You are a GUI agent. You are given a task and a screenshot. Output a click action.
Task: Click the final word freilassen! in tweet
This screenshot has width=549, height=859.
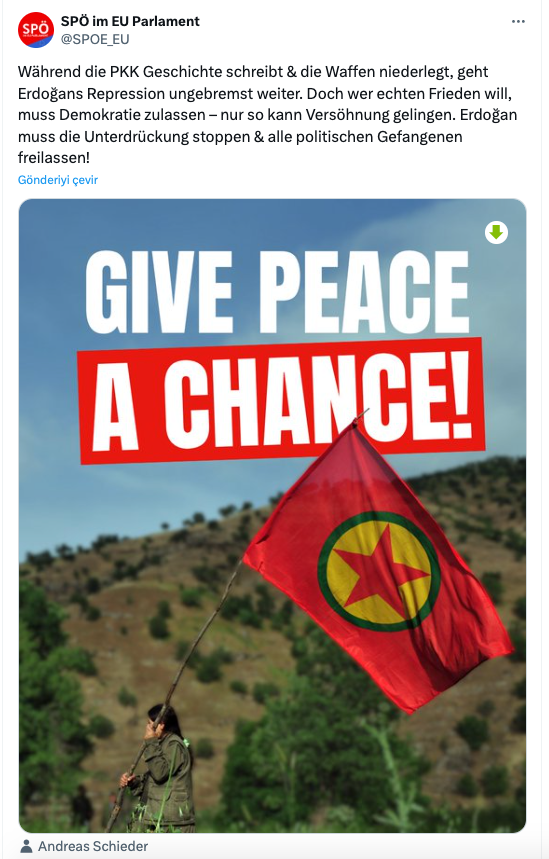click(x=54, y=158)
